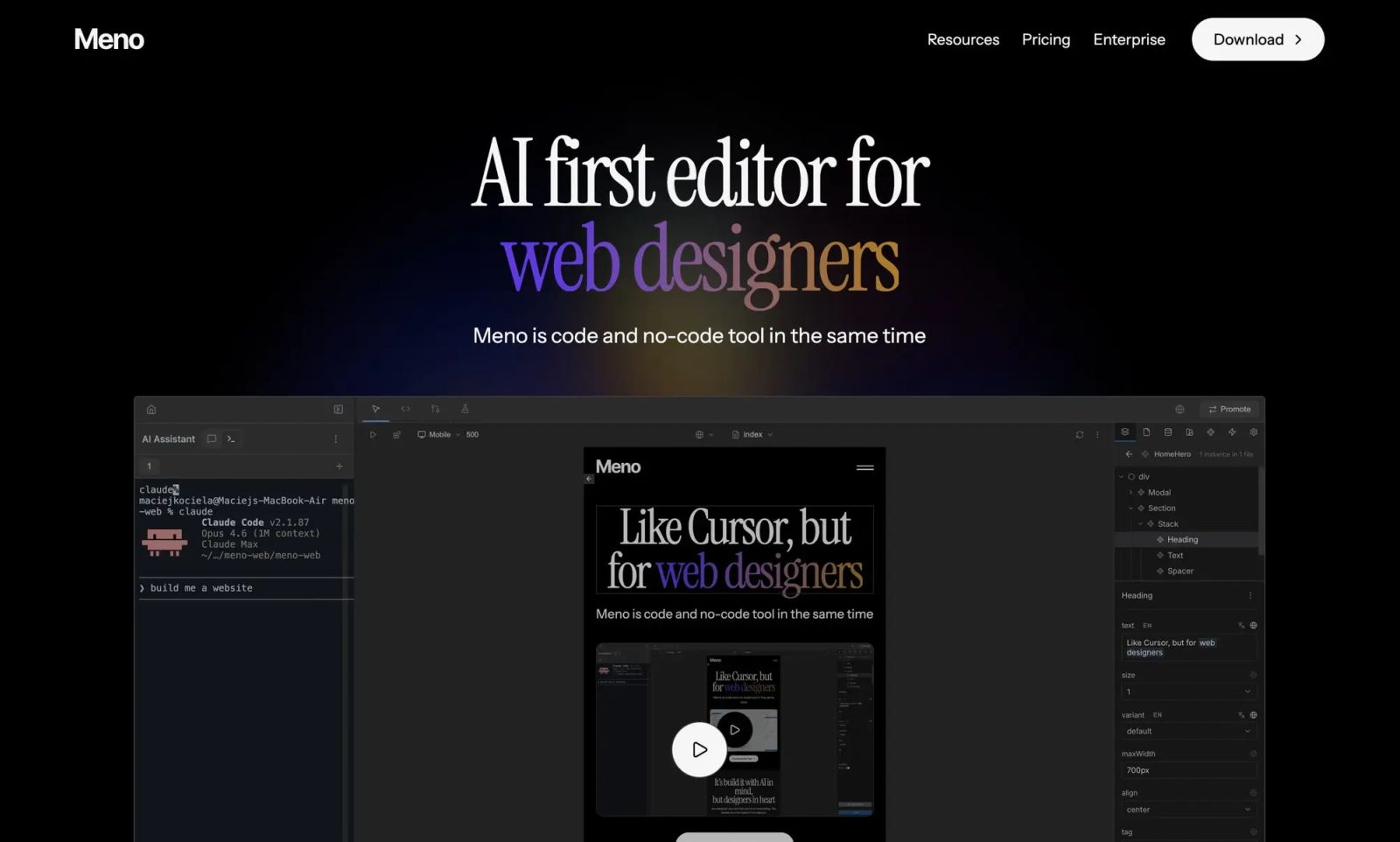Go back from HomeHero component
The width and height of the screenshot is (1400, 842).
(x=1129, y=454)
